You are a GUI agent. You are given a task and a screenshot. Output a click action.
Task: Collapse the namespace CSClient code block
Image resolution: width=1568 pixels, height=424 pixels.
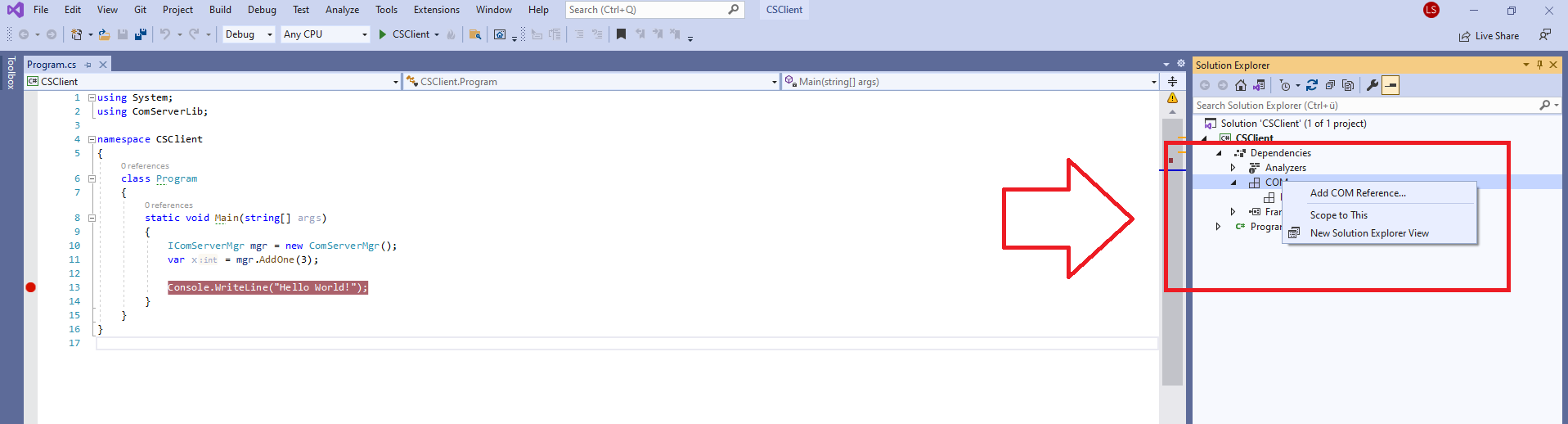[x=92, y=139]
